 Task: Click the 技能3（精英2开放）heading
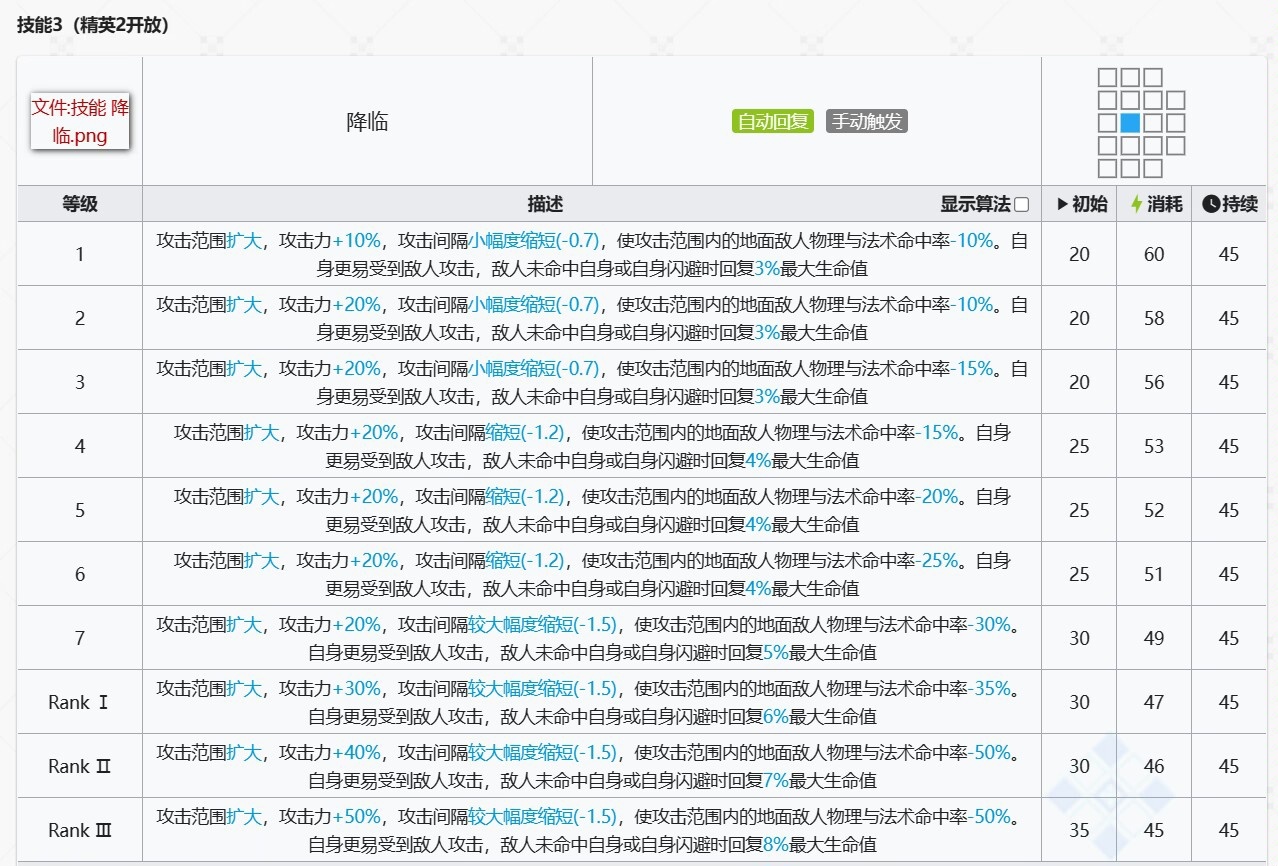[93, 26]
